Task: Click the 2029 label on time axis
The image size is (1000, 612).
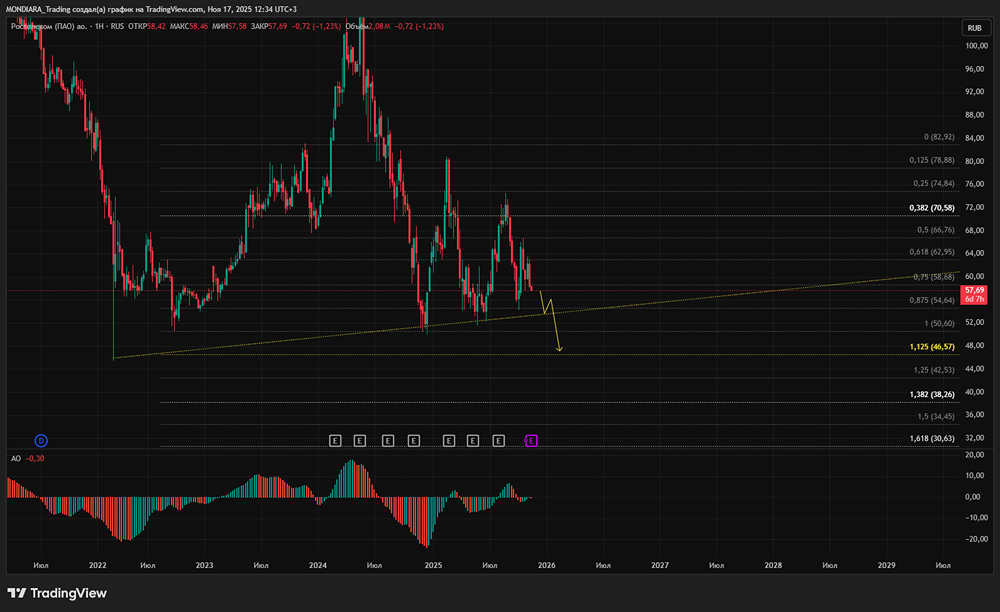Action: 886,565
